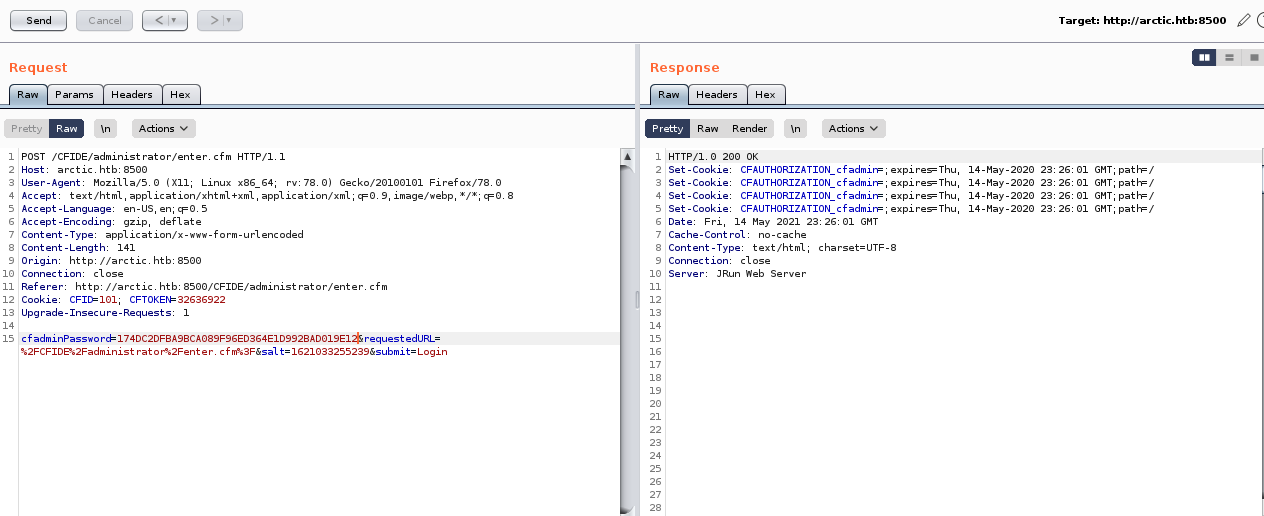
Task: Click the Accept-Language: en-US header line
Action: pos(114,209)
